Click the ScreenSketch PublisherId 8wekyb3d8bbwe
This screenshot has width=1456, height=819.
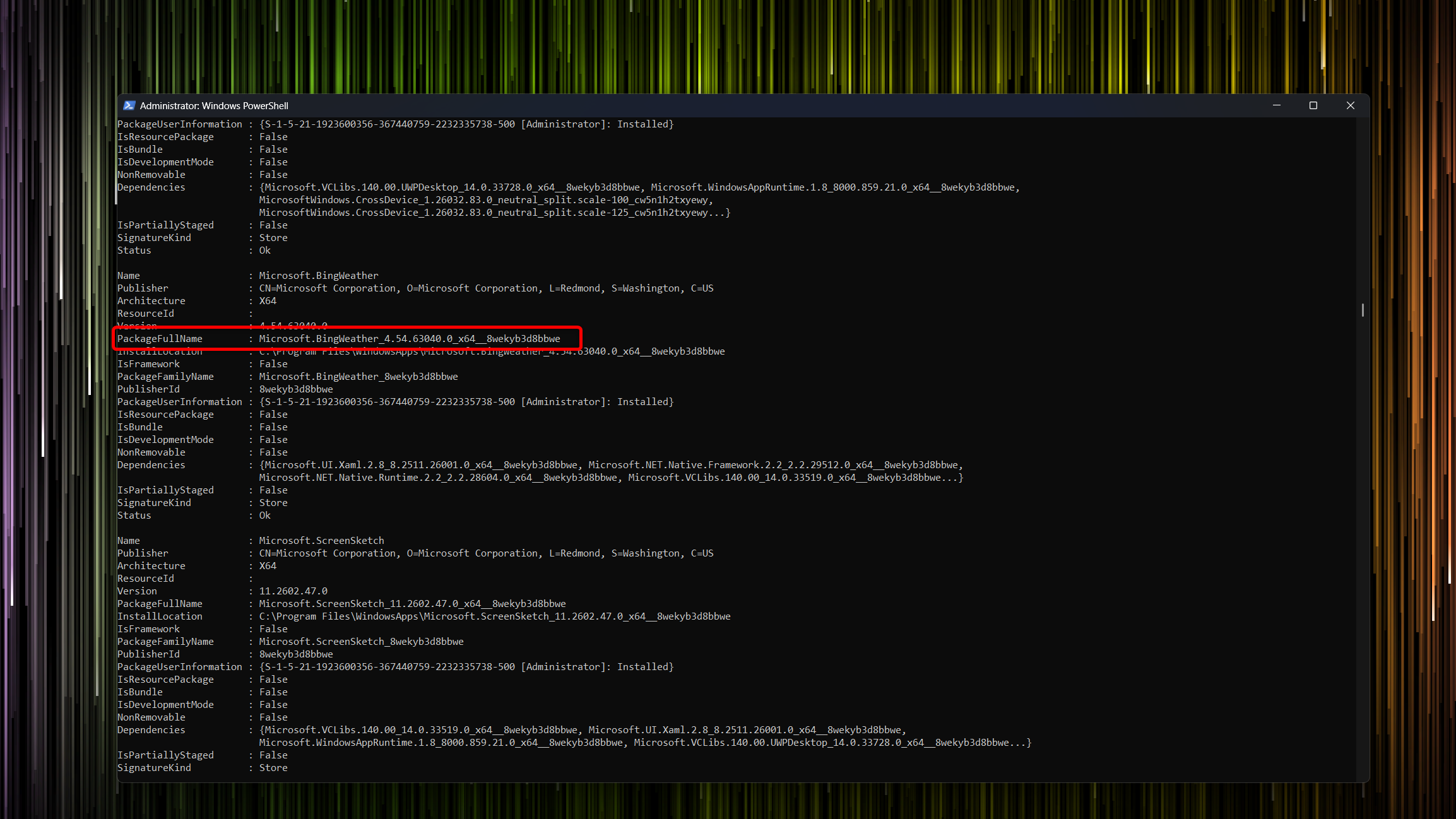[296, 654]
